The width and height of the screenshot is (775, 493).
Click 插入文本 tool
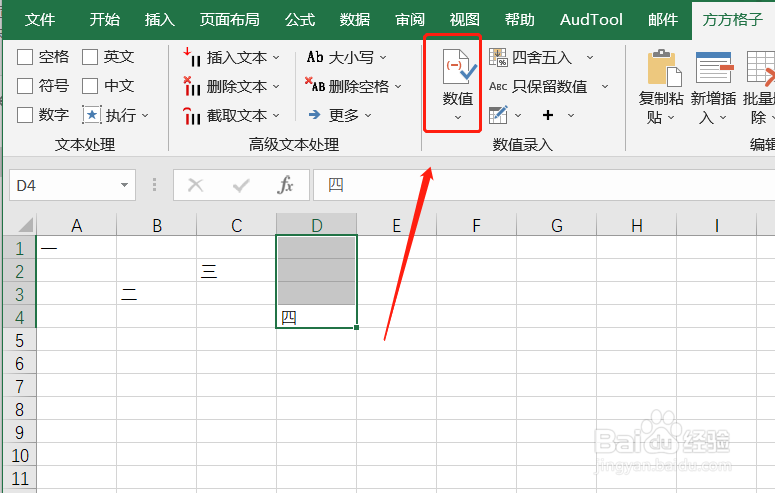225,57
